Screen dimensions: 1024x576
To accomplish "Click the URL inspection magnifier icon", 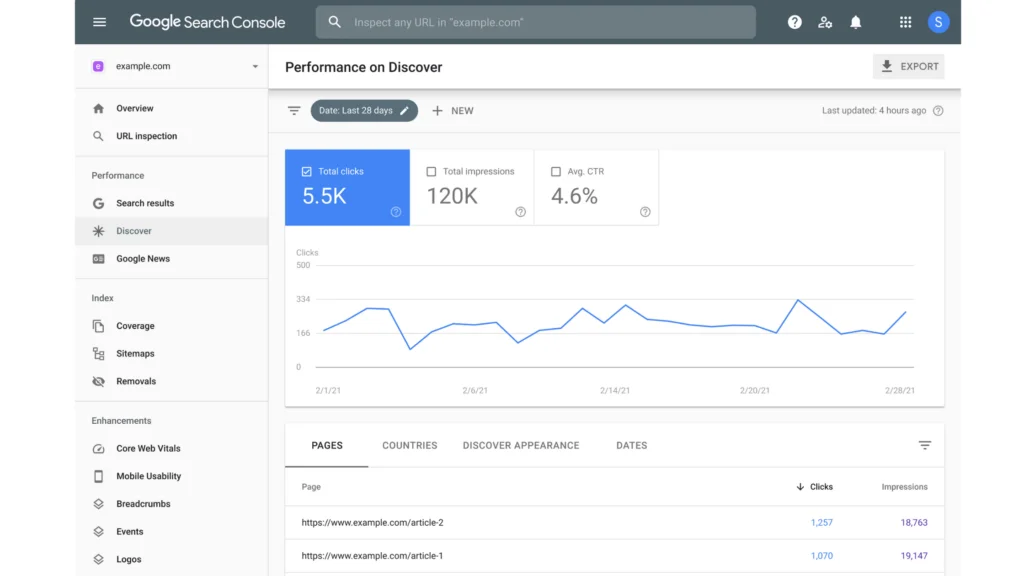I will (x=98, y=136).
